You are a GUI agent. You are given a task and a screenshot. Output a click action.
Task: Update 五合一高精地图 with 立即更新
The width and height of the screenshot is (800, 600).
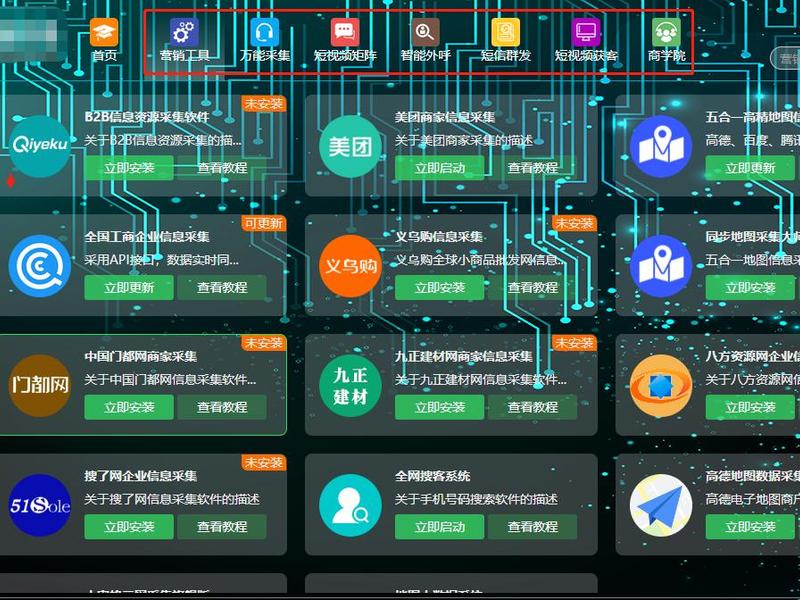[751, 168]
